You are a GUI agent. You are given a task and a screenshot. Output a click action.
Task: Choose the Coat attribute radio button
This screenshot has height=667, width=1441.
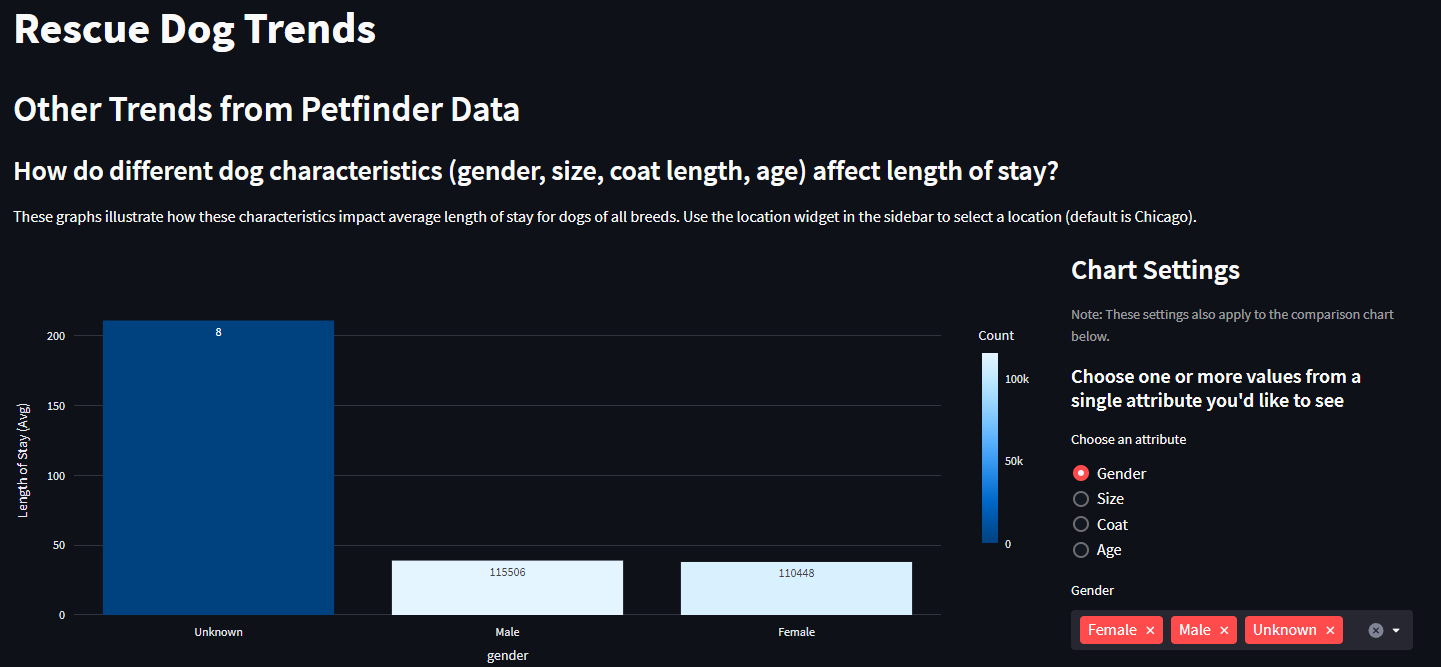(x=1081, y=524)
